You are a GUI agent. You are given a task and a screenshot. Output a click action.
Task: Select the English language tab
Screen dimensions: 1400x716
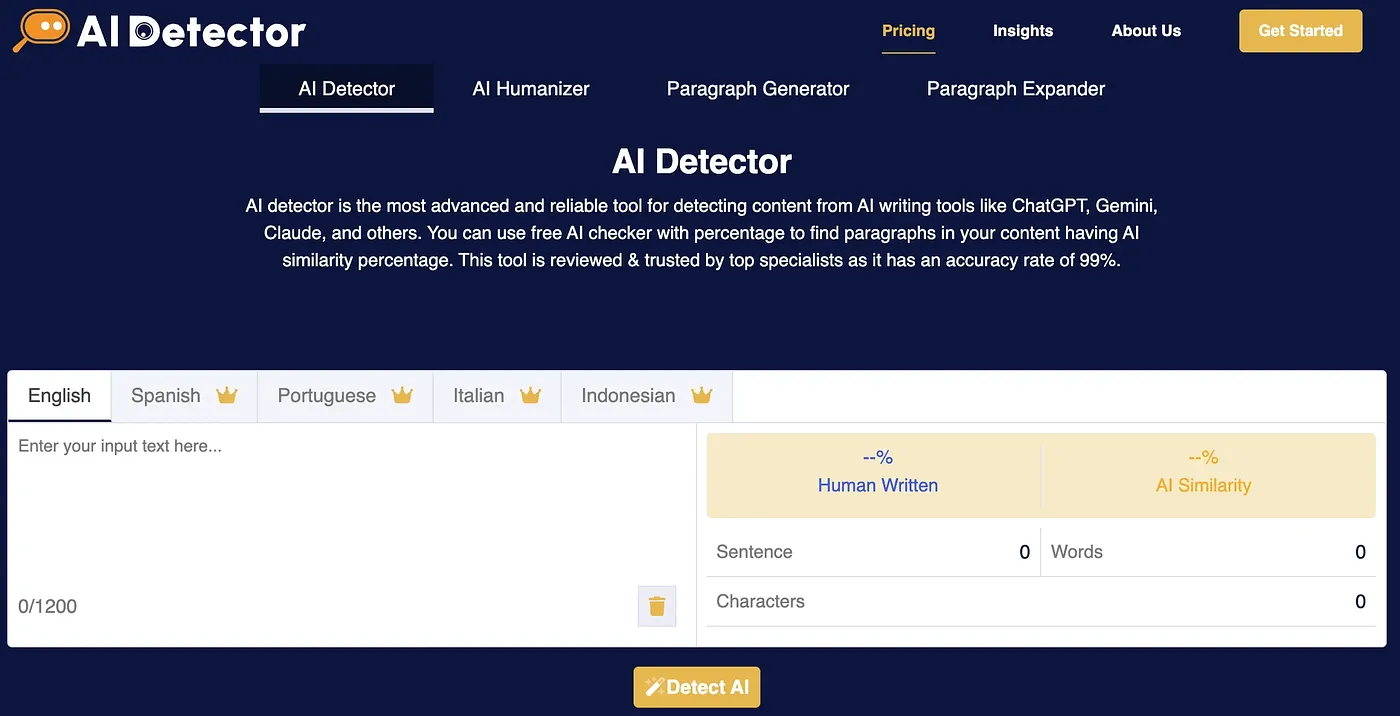(59, 396)
